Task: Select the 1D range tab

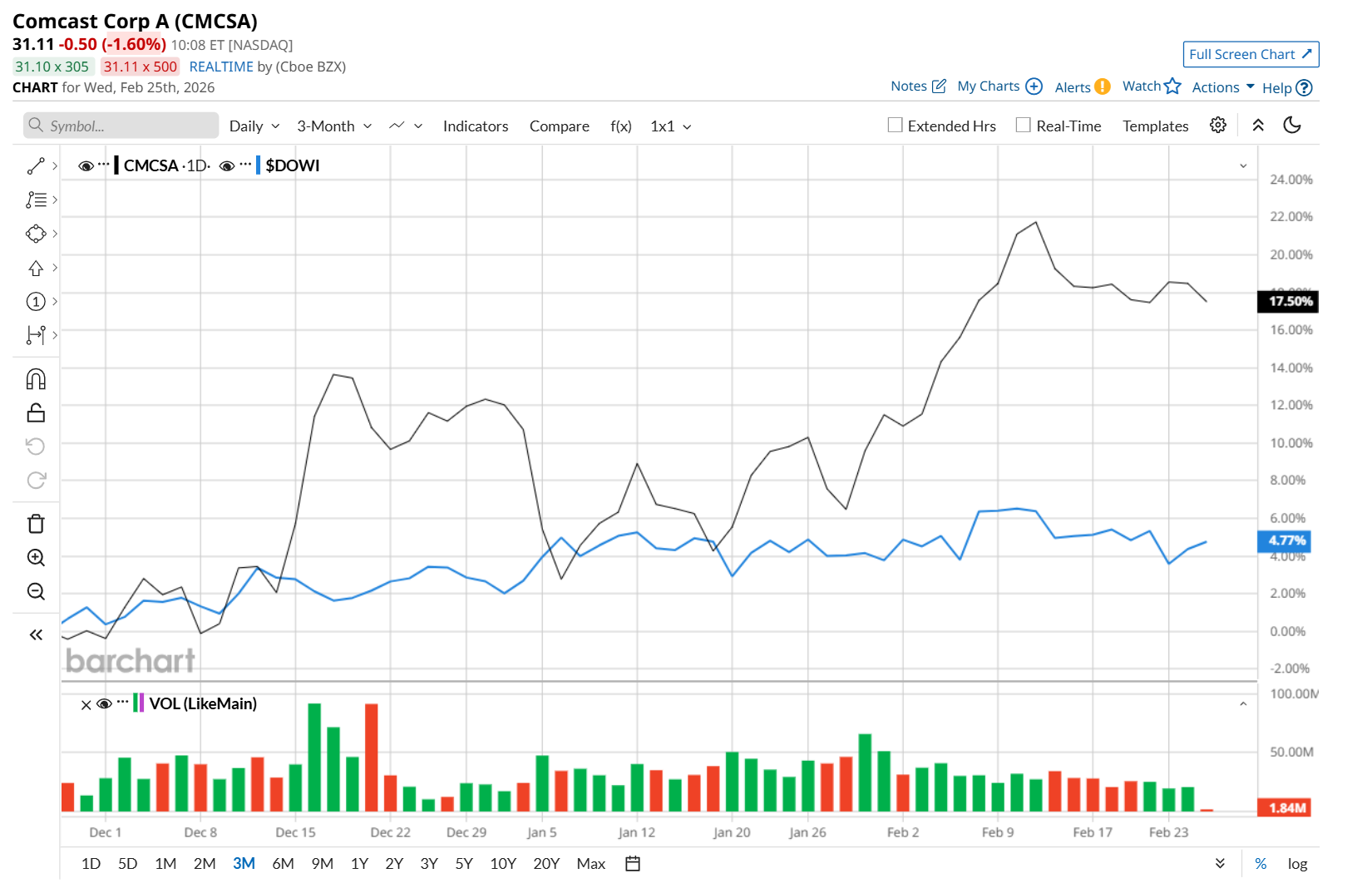Action: coord(91,864)
